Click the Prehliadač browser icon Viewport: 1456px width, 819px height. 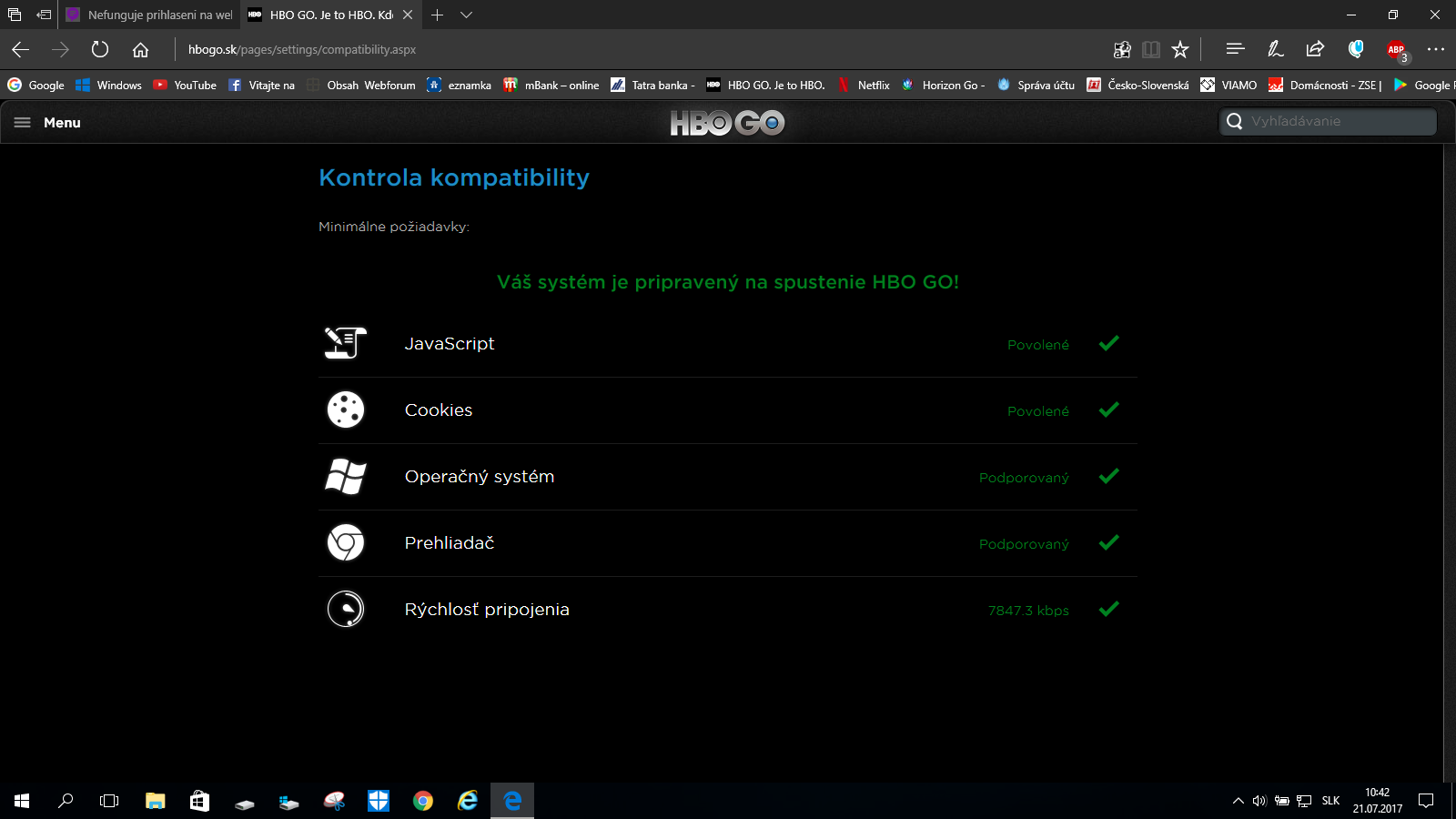[346, 542]
